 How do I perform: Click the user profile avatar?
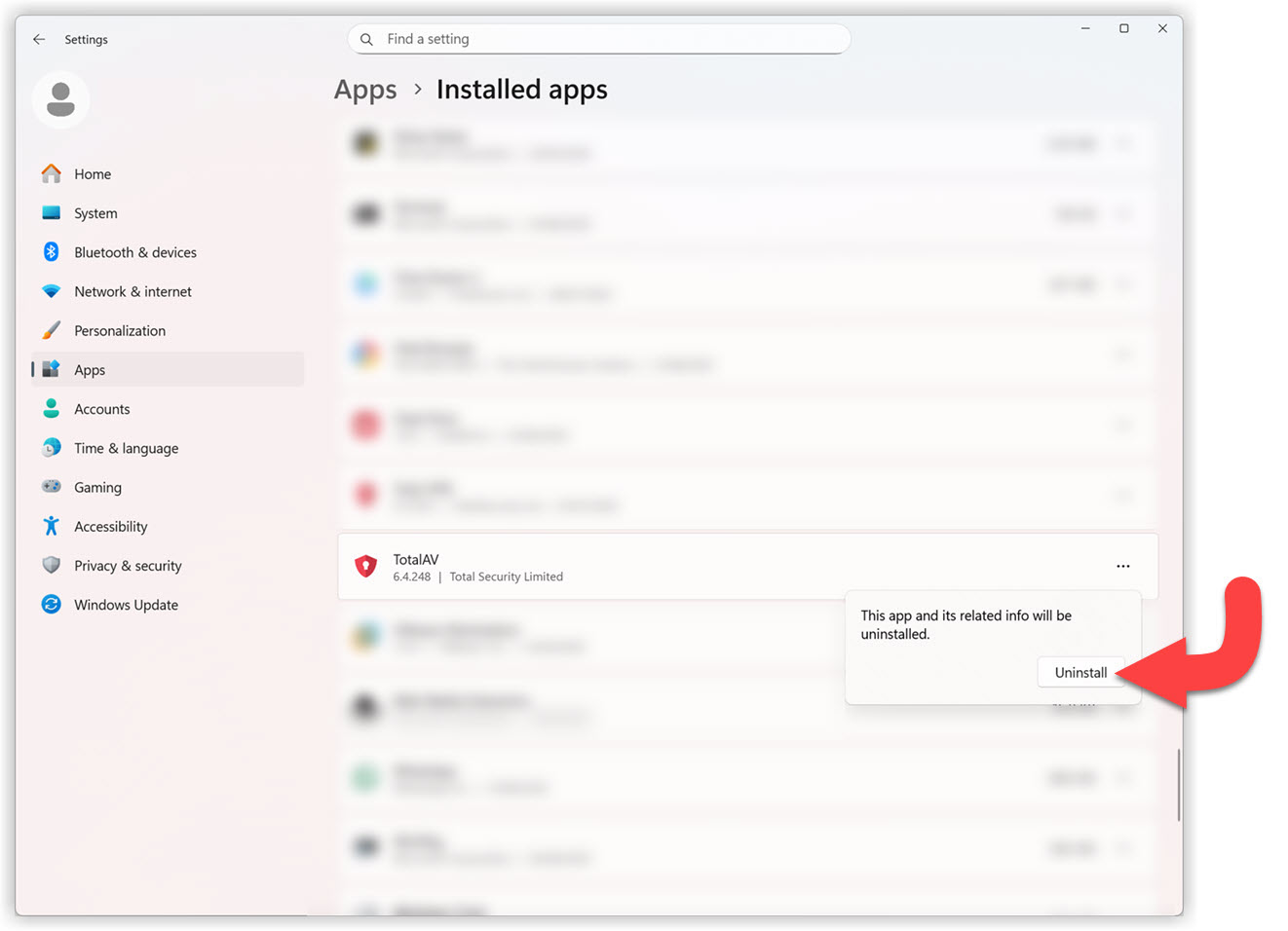[x=61, y=99]
